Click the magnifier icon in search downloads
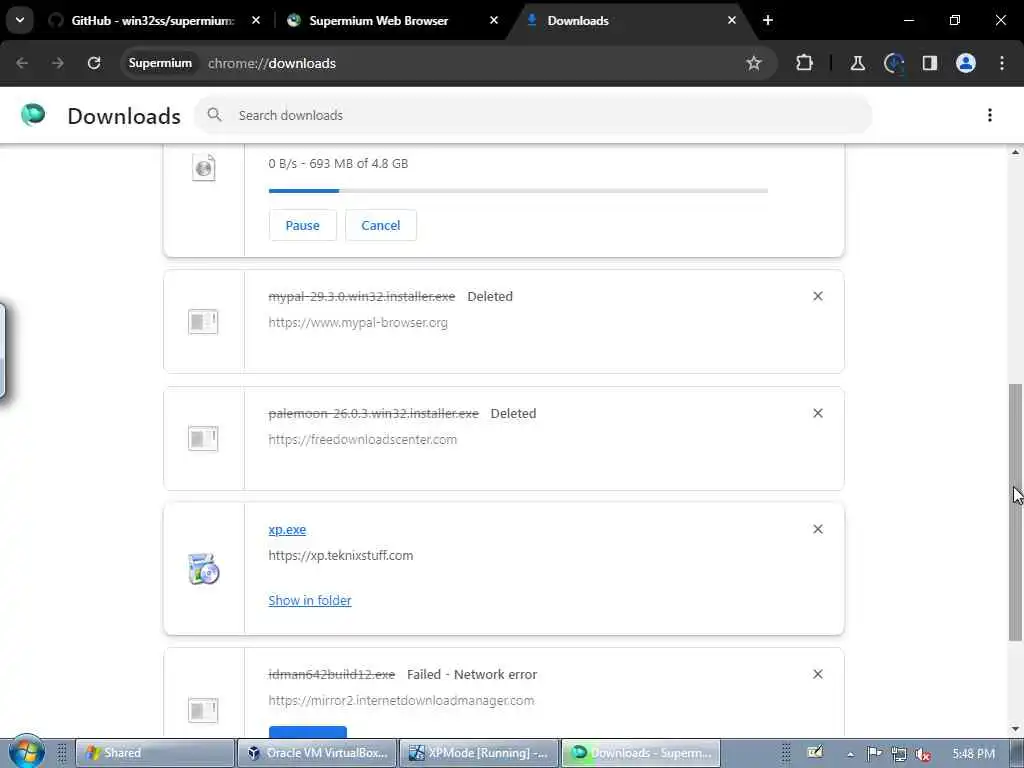This screenshot has width=1024, height=768. point(214,115)
